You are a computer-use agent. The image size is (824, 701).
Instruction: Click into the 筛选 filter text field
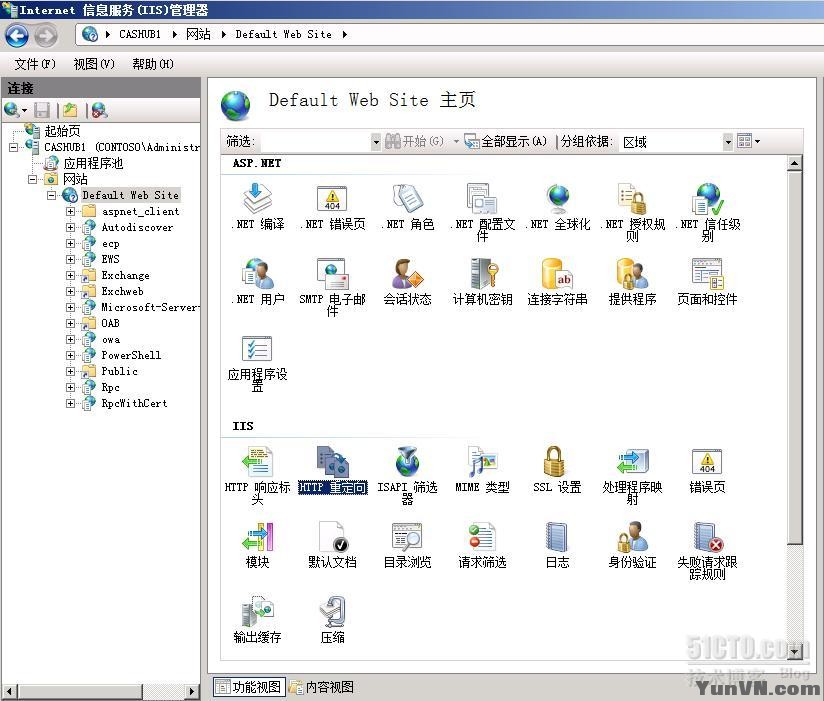point(315,141)
